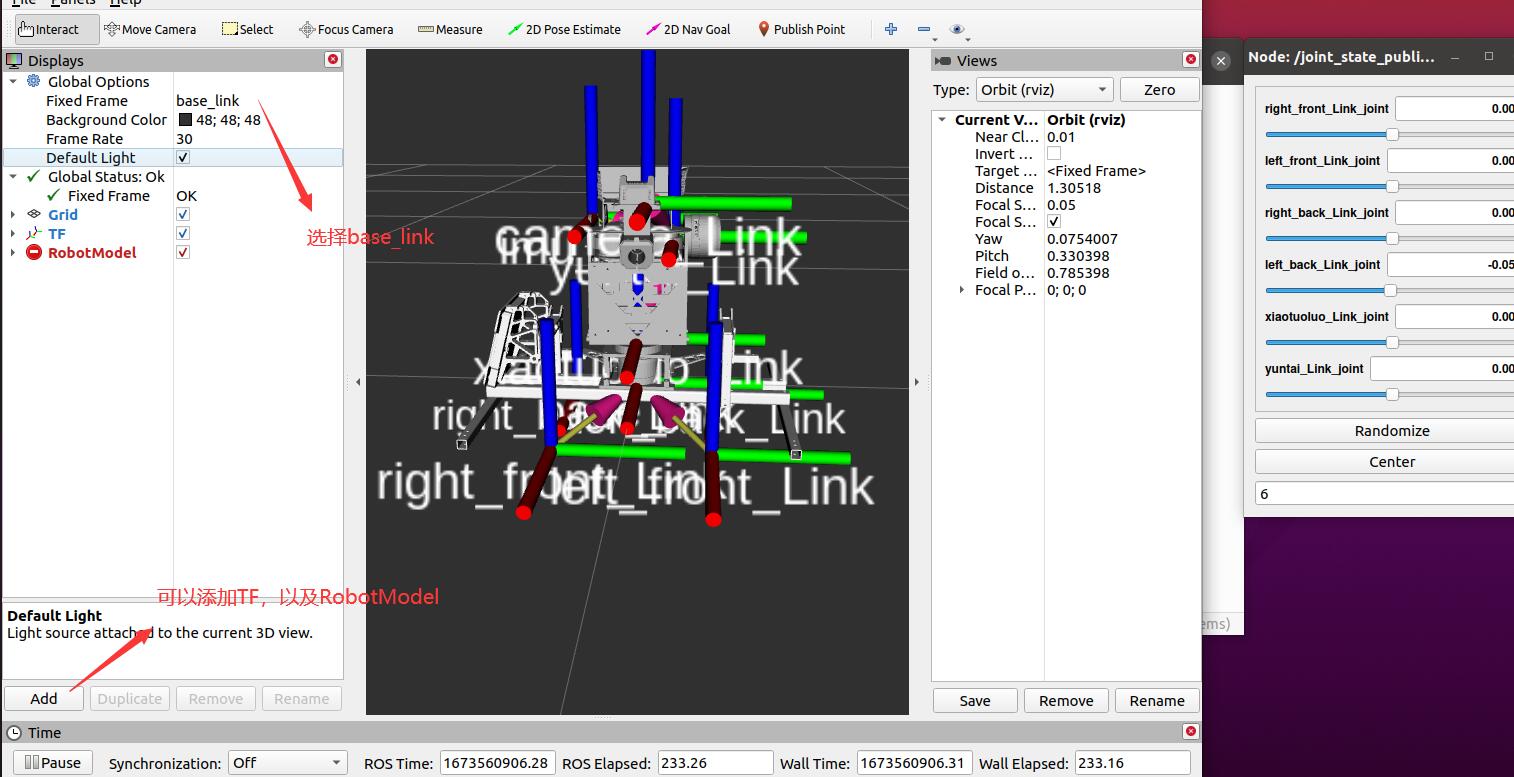Open the view Type dropdown

pos(1044,89)
